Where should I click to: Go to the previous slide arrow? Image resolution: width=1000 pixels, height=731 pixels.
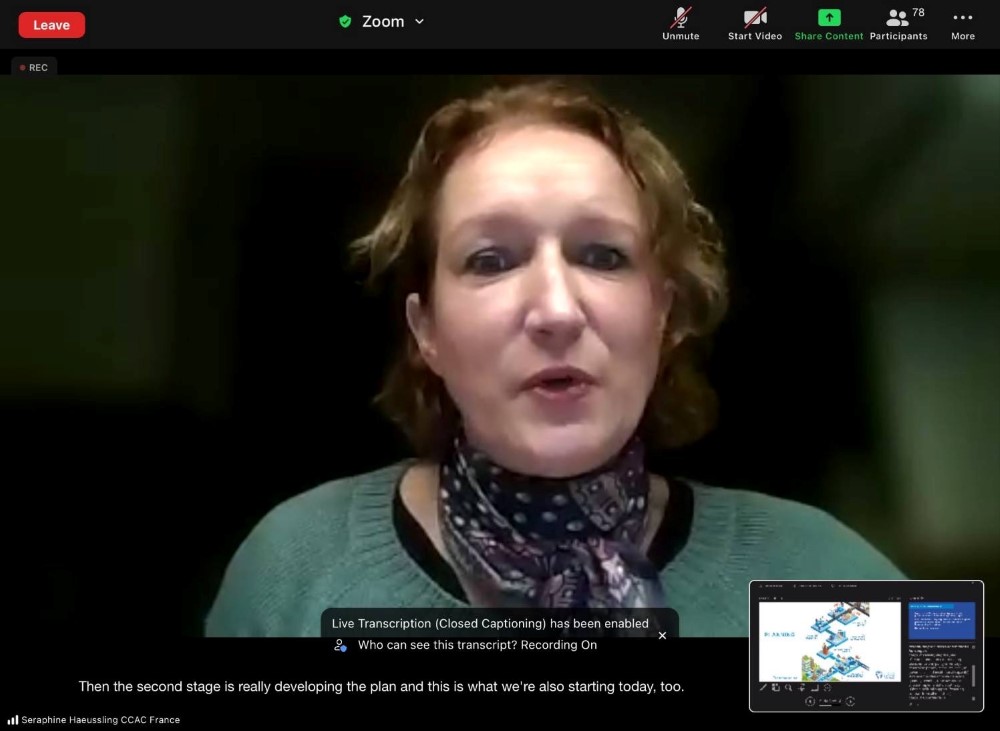pos(810,701)
